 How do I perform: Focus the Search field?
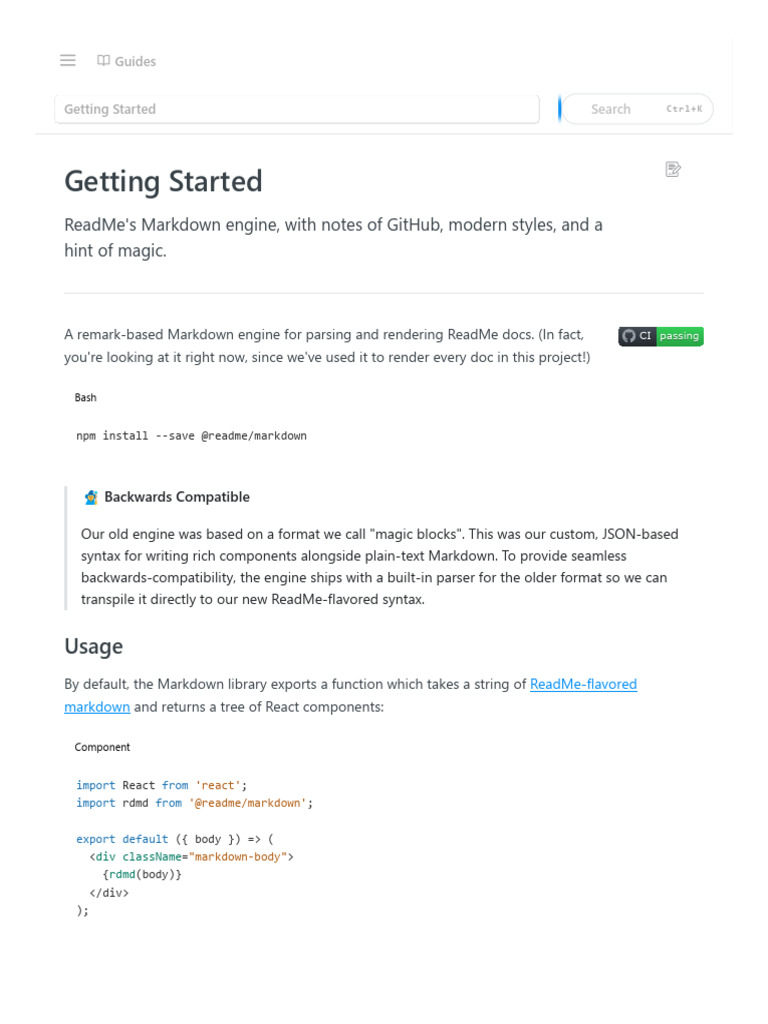(x=611, y=109)
